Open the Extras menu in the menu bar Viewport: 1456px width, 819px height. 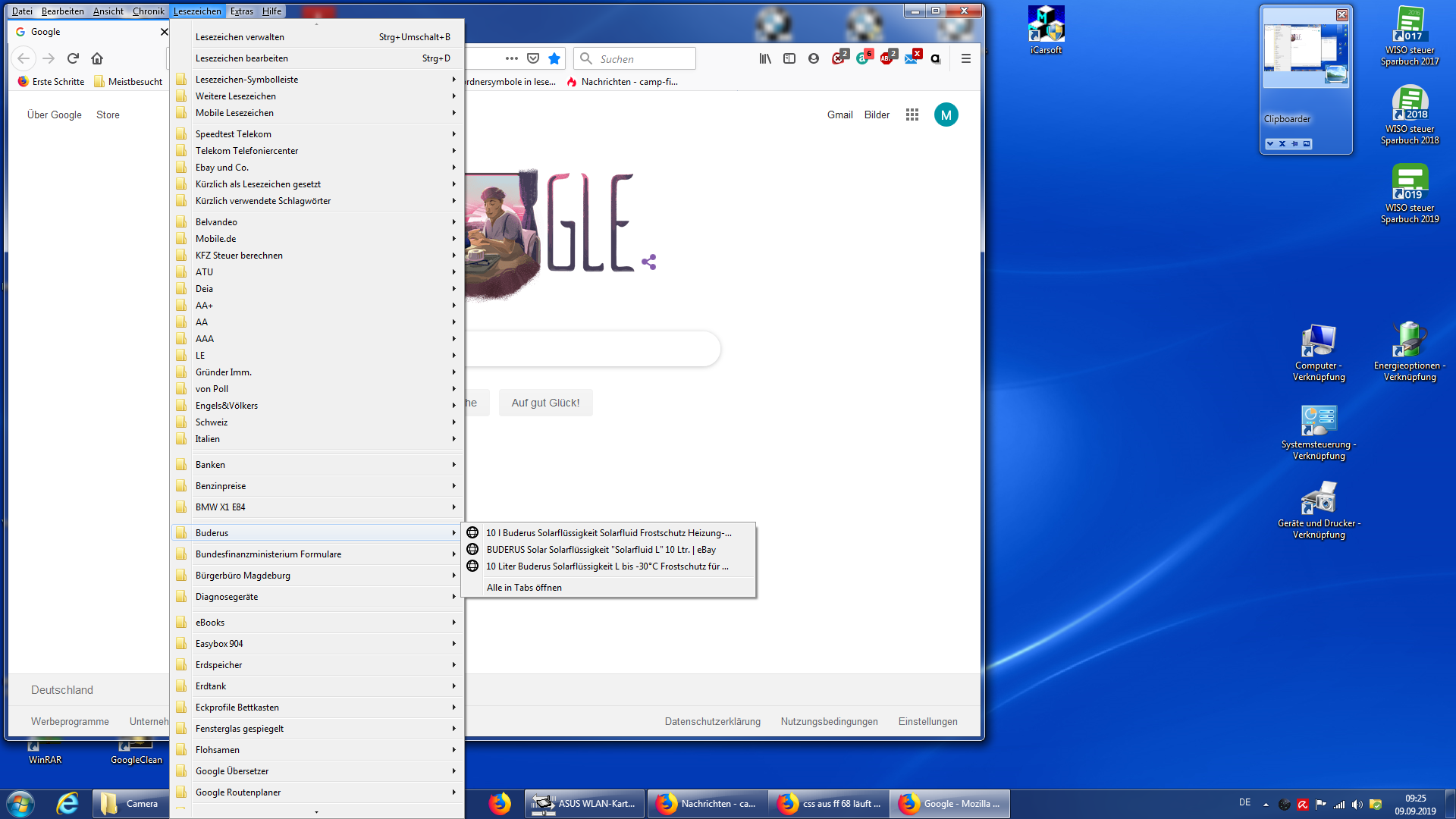tap(241, 11)
